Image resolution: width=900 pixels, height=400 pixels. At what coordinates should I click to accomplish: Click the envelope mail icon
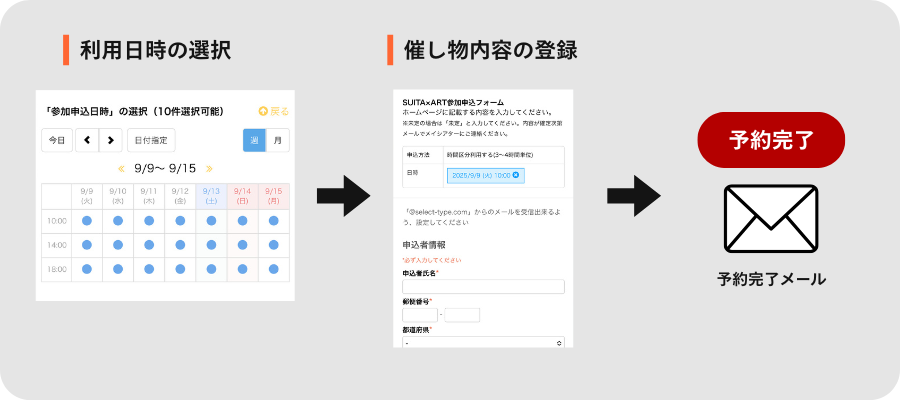pyautogui.click(x=771, y=220)
